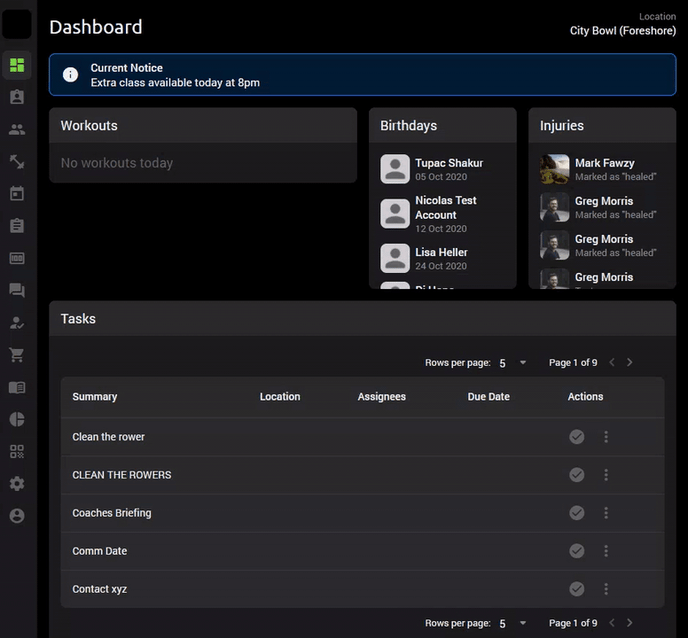Expand bottom Rows per page dropdown
This screenshot has width=688, height=638.
[x=512, y=623]
